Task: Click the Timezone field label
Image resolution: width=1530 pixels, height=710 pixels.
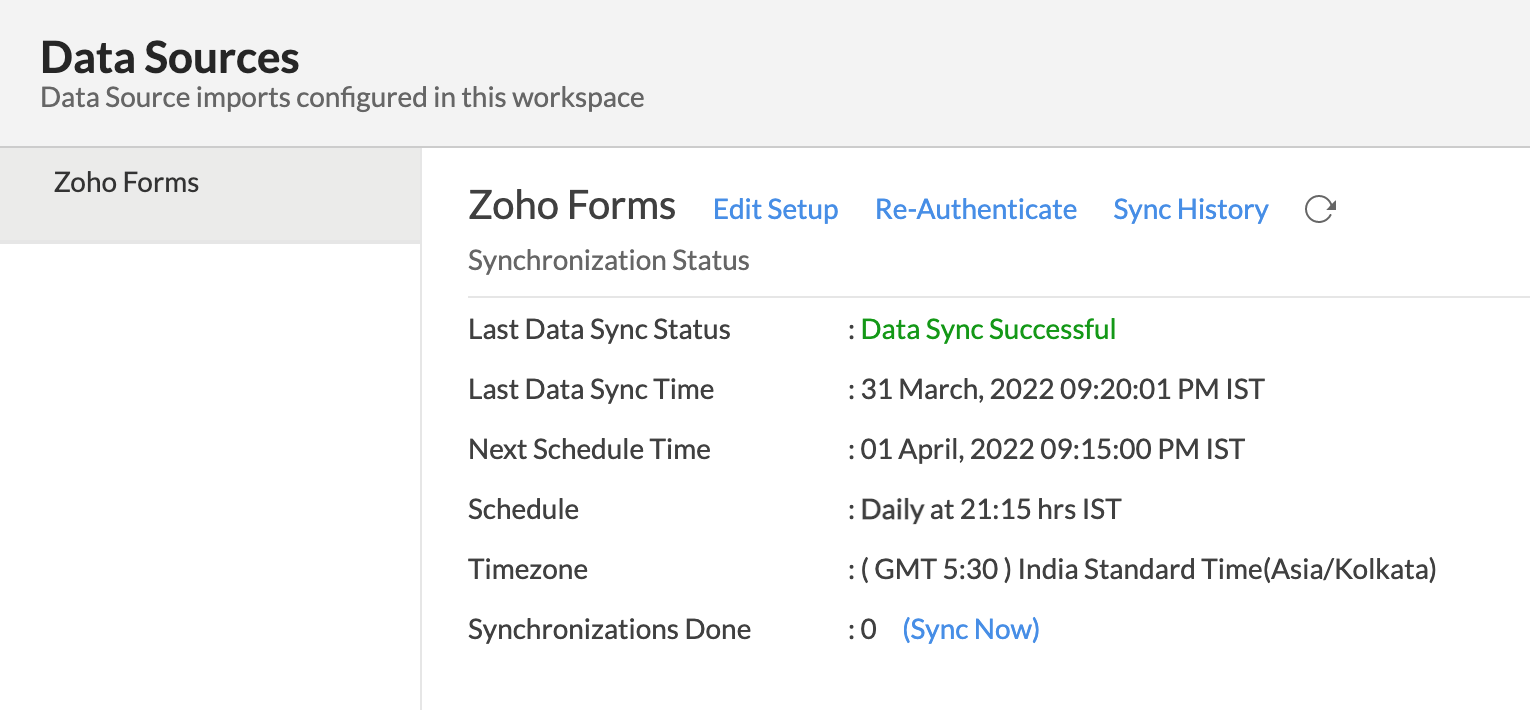Action: (x=527, y=570)
